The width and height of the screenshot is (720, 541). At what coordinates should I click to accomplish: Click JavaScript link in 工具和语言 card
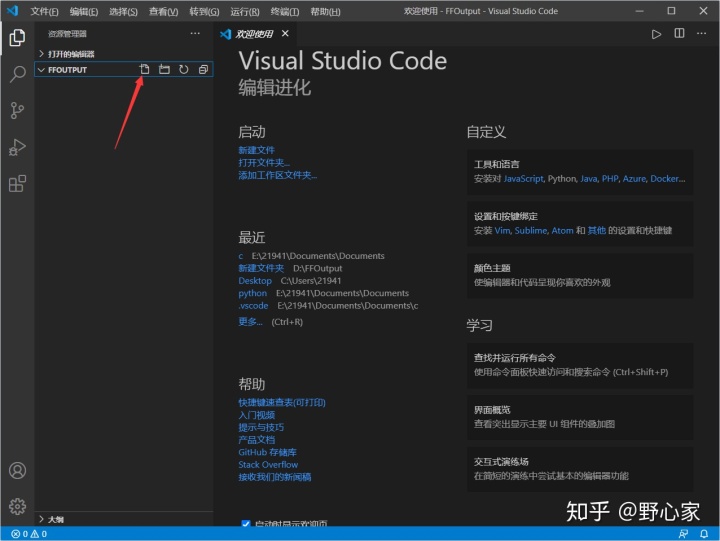(x=523, y=179)
